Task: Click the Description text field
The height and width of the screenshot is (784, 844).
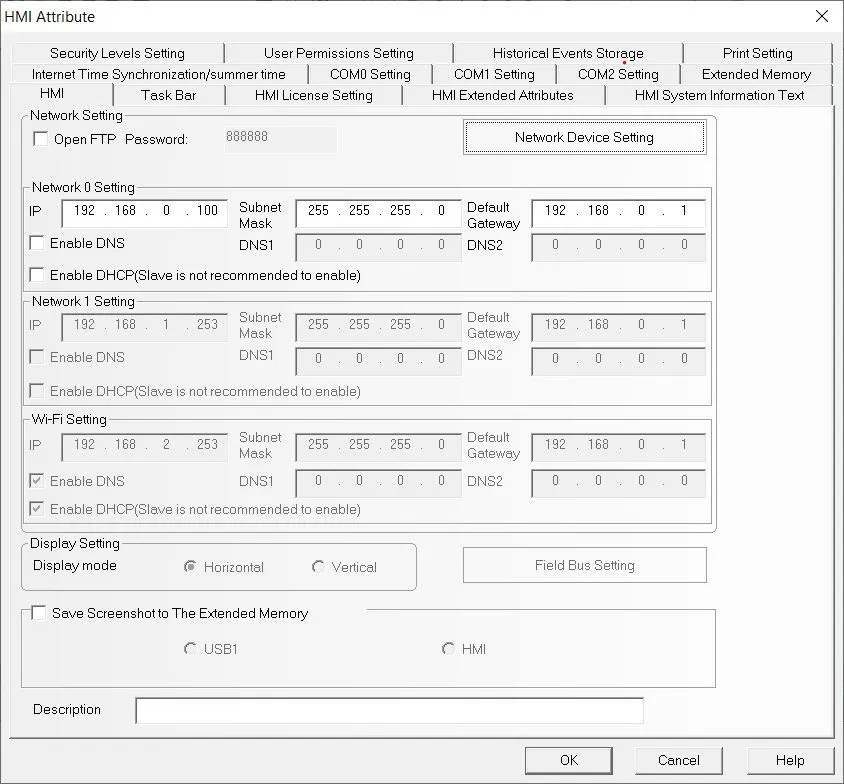Action: (390, 711)
